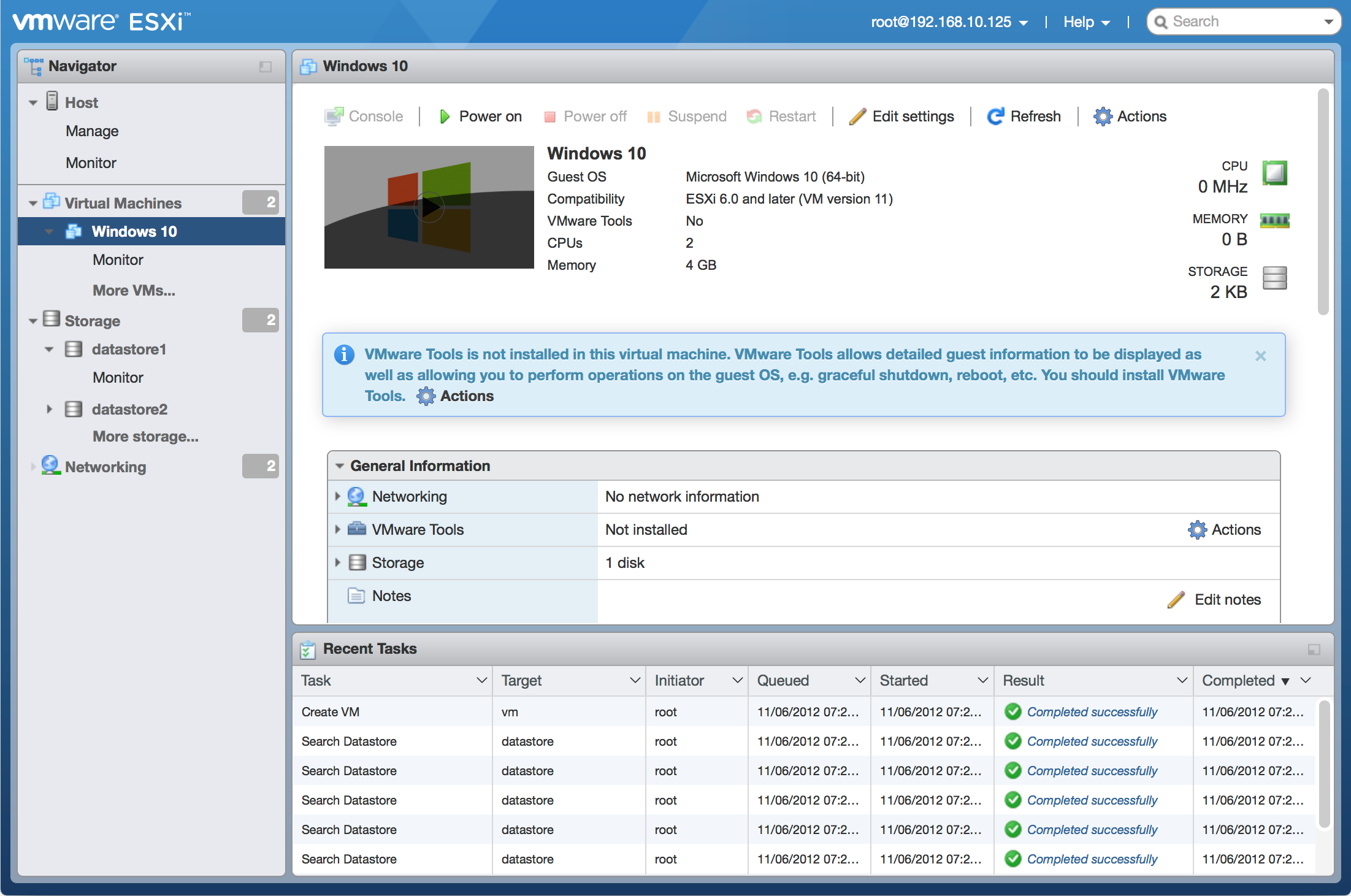Open the Started column header dropdown
The height and width of the screenshot is (896, 1351).
pos(983,681)
